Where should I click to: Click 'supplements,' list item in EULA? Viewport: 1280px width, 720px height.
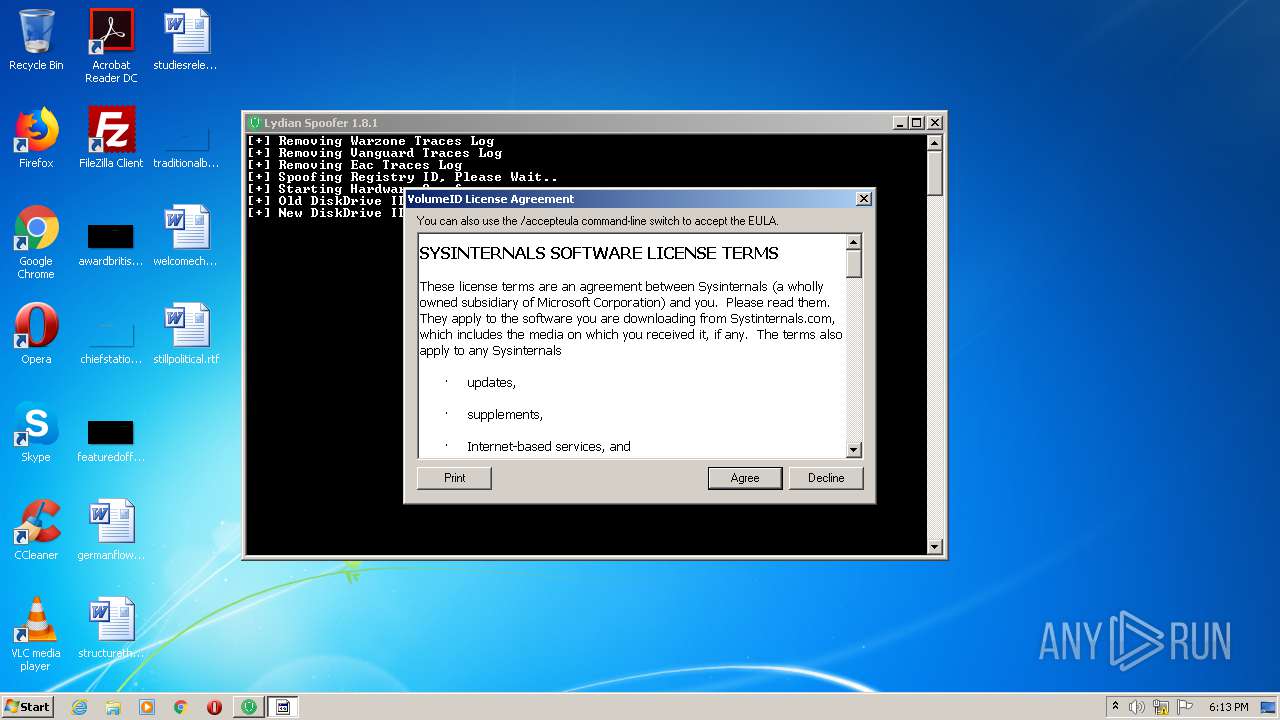pos(504,415)
